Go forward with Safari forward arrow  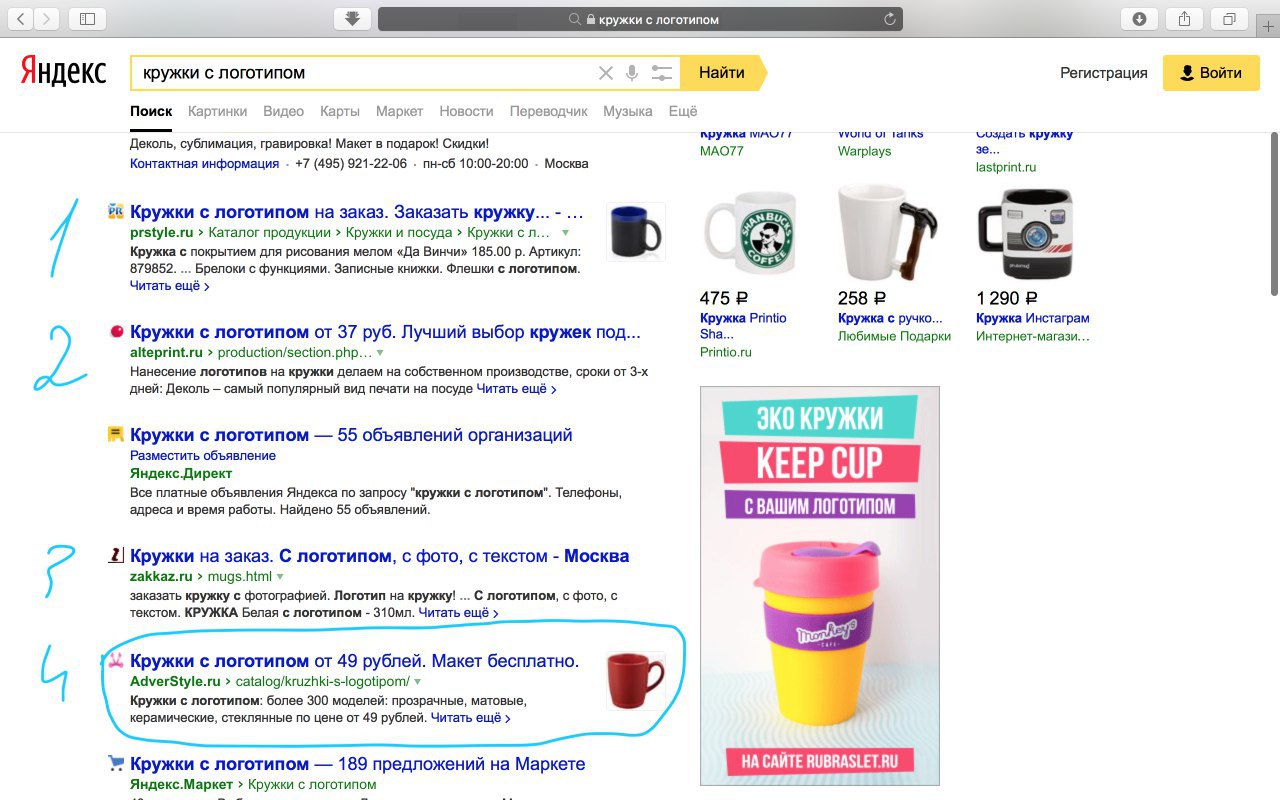[47, 19]
